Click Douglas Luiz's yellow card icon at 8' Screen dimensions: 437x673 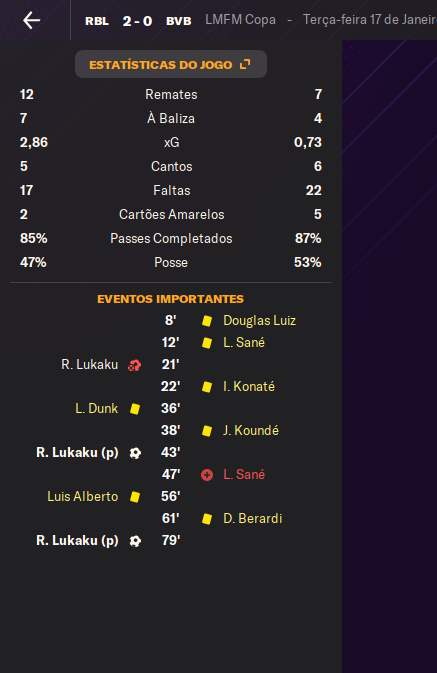207,321
